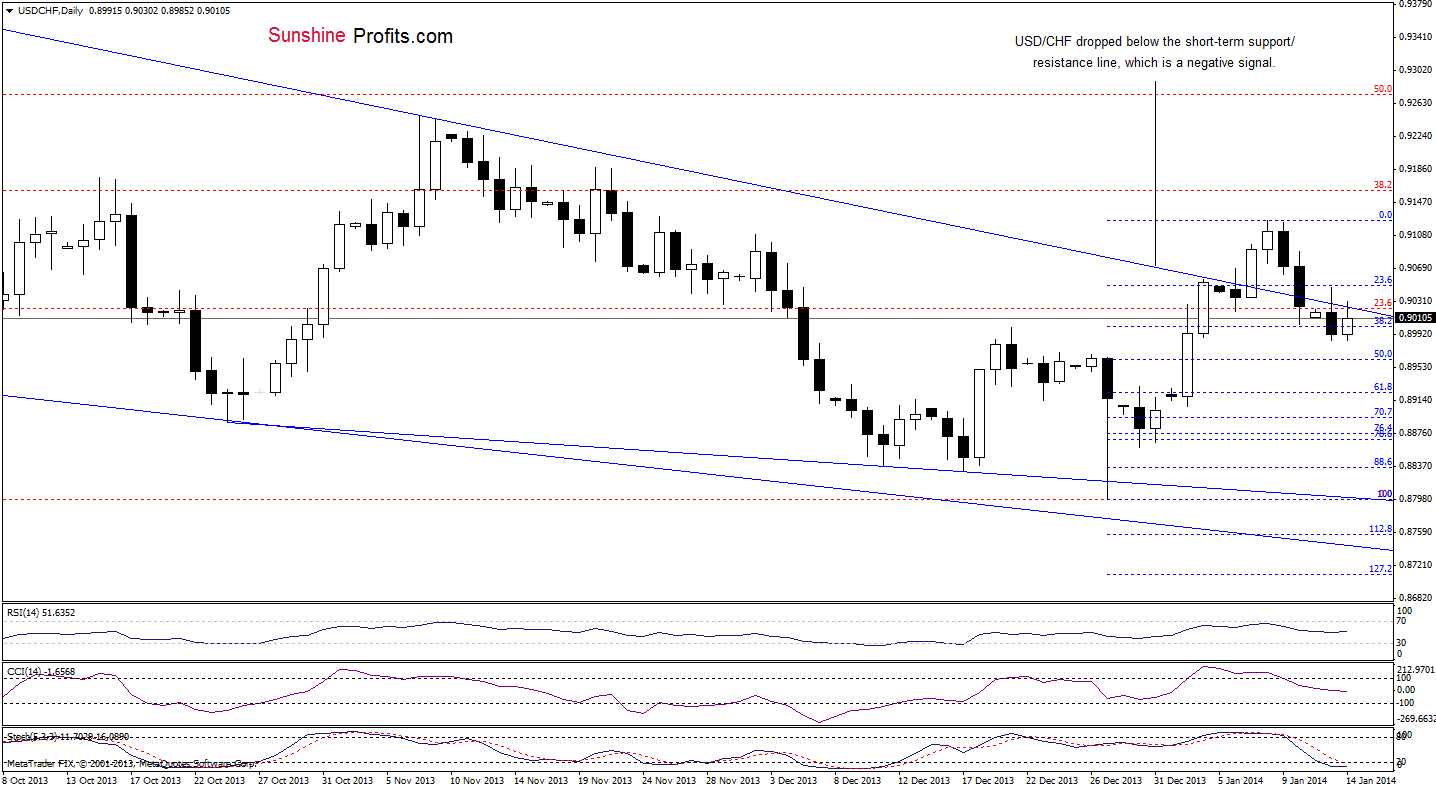The image size is (1436, 789).
Task: Click annotation line 'resistance line, which is a negative signal.'
Action: 1154,62
